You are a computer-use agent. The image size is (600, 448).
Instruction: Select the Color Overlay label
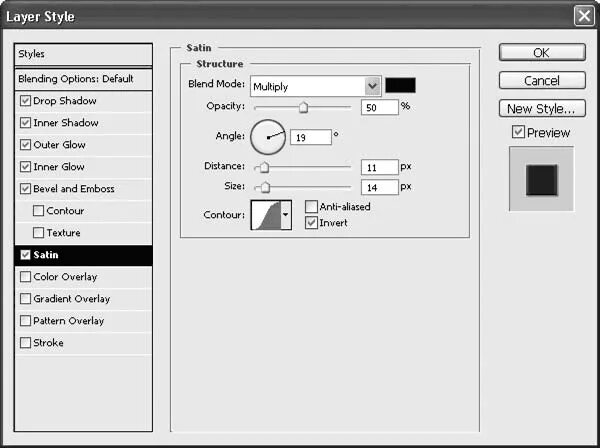(x=65, y=277)
